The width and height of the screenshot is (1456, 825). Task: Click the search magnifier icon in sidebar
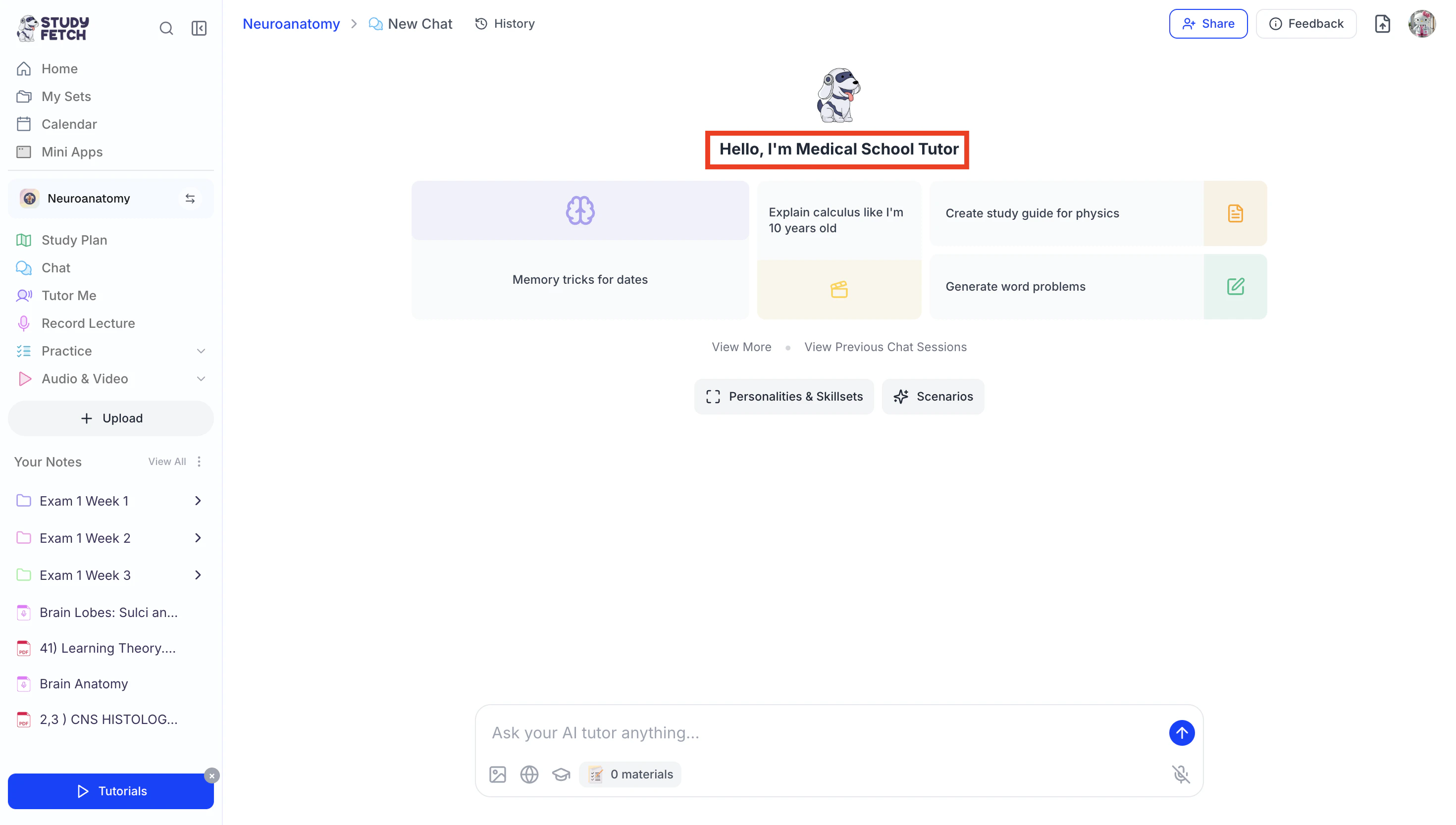[166, 28]
